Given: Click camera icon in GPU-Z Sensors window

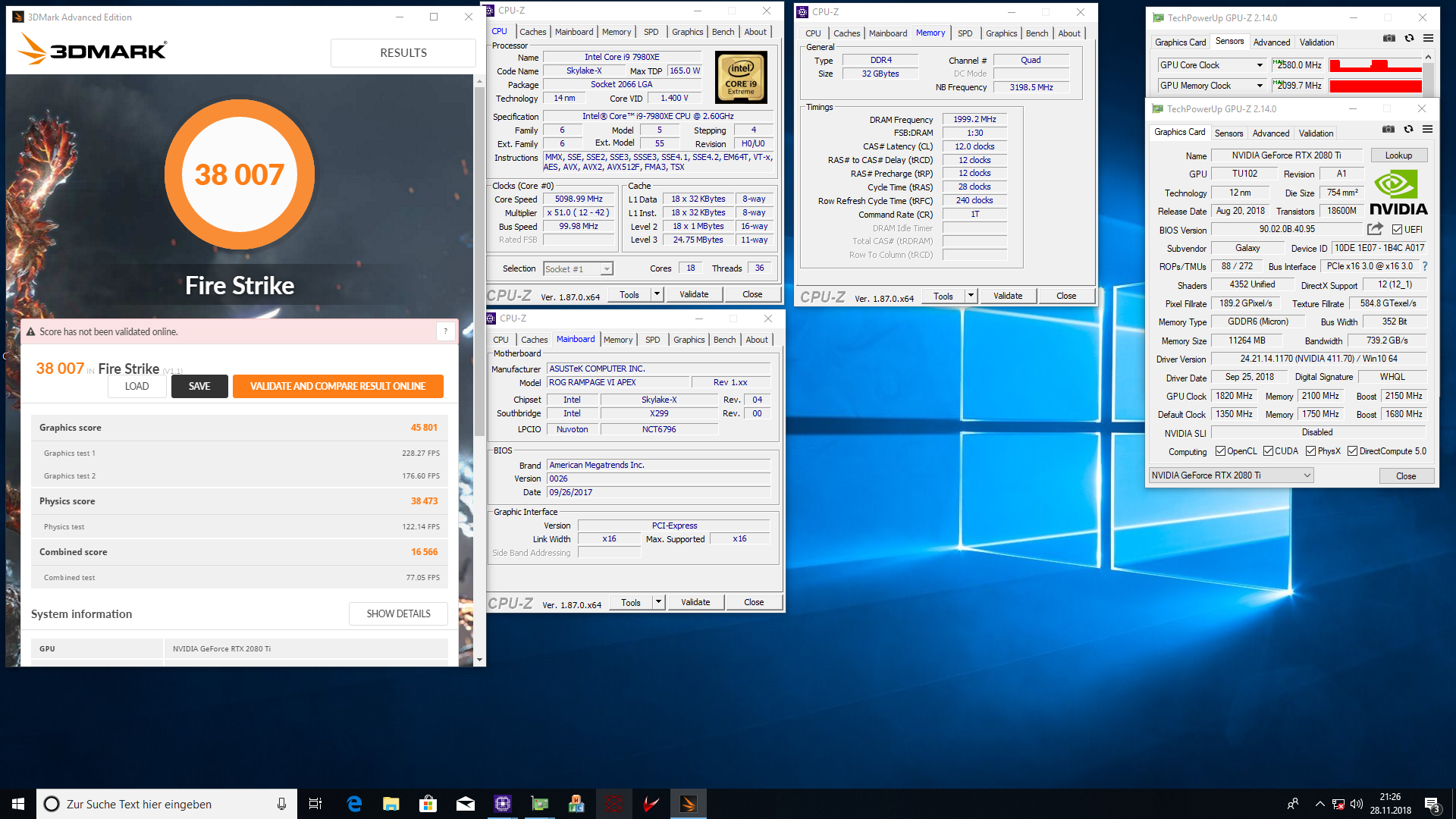Looking at the screenshot, I should pyautogui.click(x=1389, y=39).
